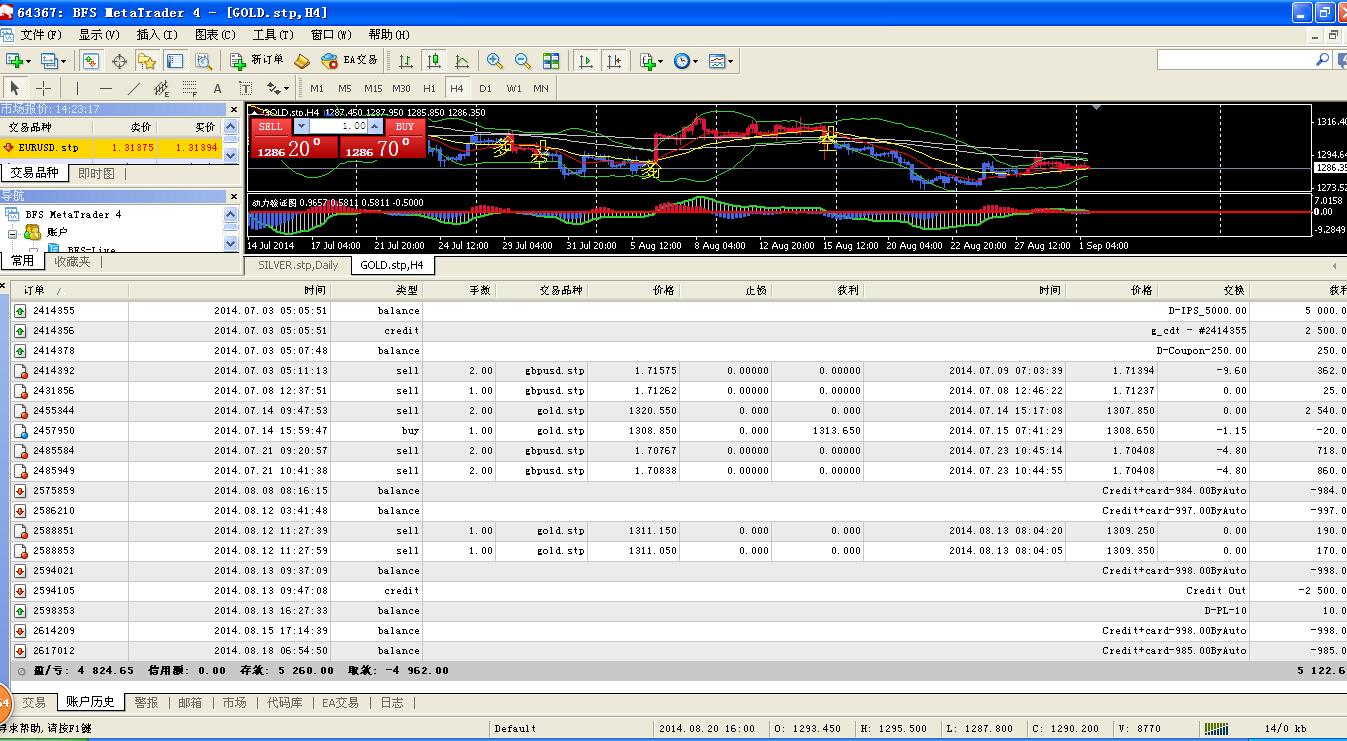Viewport: 1347px width, 741px height.
Task: Open the 插入 Insert menu
Action: pyautogui.click(x=157, y=34)
